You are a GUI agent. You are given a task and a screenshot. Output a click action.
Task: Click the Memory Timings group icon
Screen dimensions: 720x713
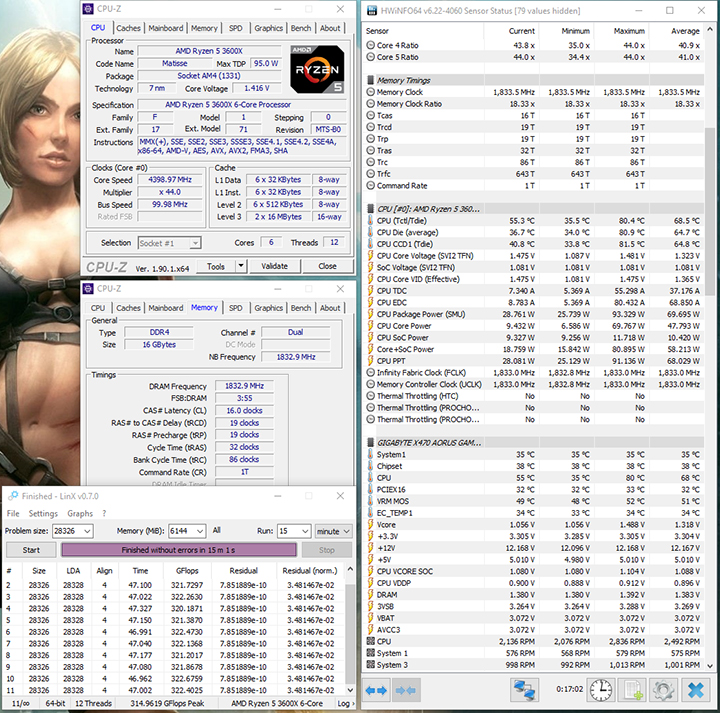pos(371,80)
